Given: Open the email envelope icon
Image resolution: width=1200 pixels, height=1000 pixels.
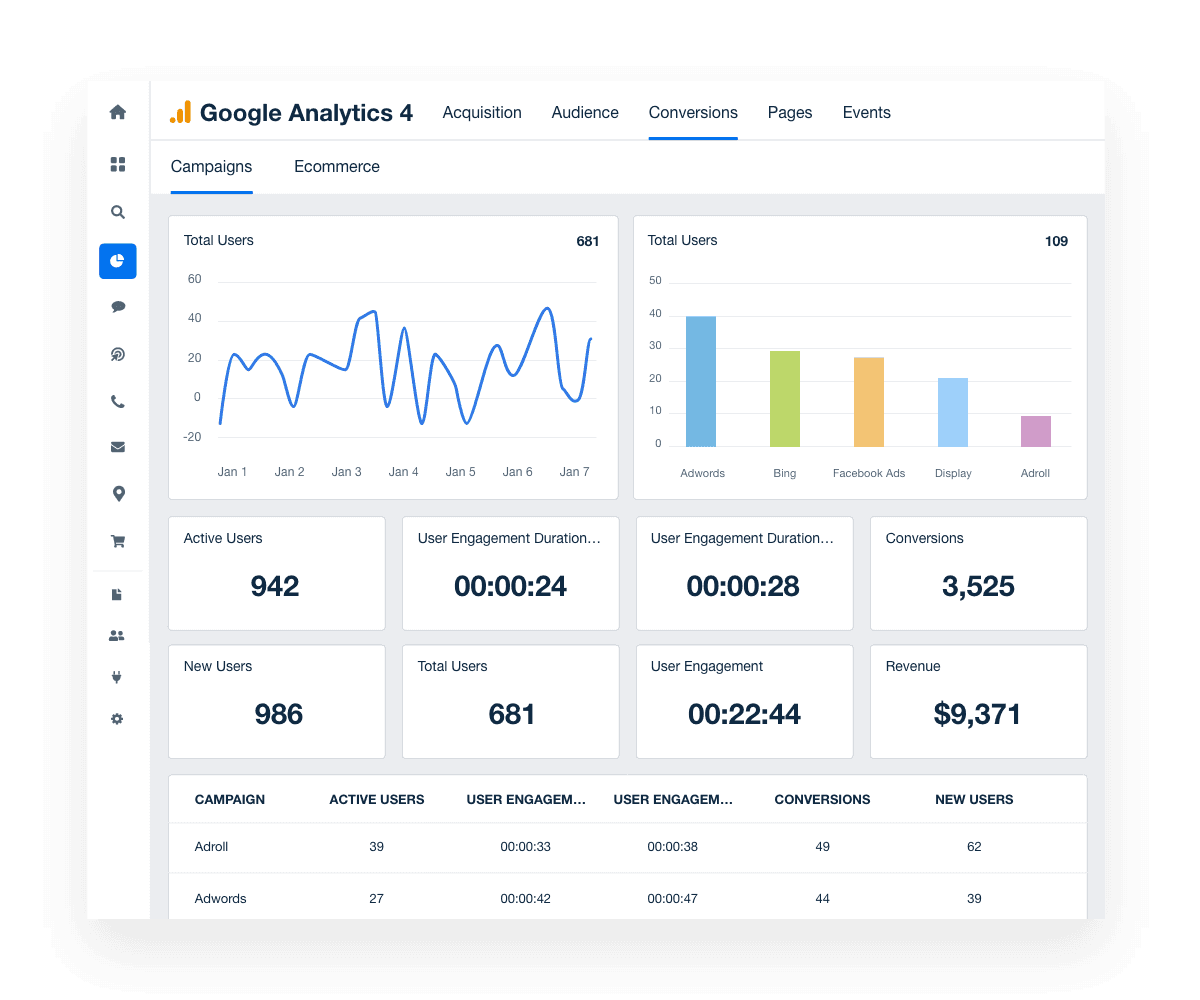Looking at the screenshot, I should pyautogui.click(x=117, y=446).
